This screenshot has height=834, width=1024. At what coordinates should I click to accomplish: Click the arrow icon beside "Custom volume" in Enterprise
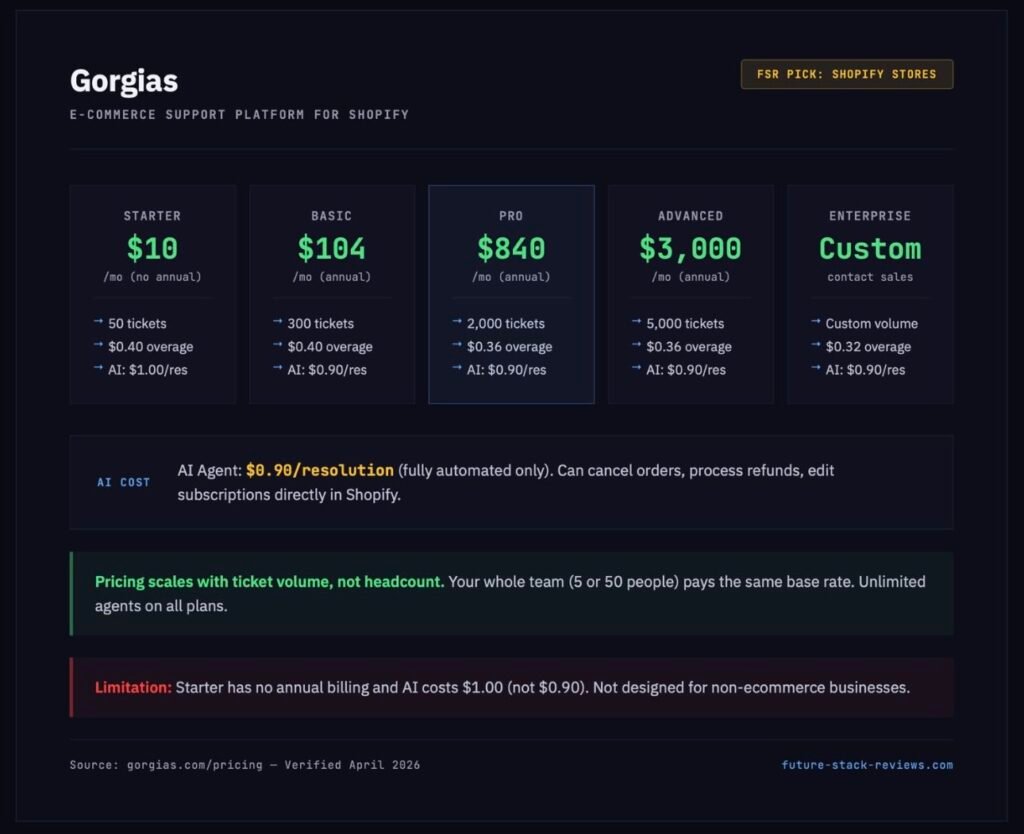pyautogui.click(x=816, y=323)
